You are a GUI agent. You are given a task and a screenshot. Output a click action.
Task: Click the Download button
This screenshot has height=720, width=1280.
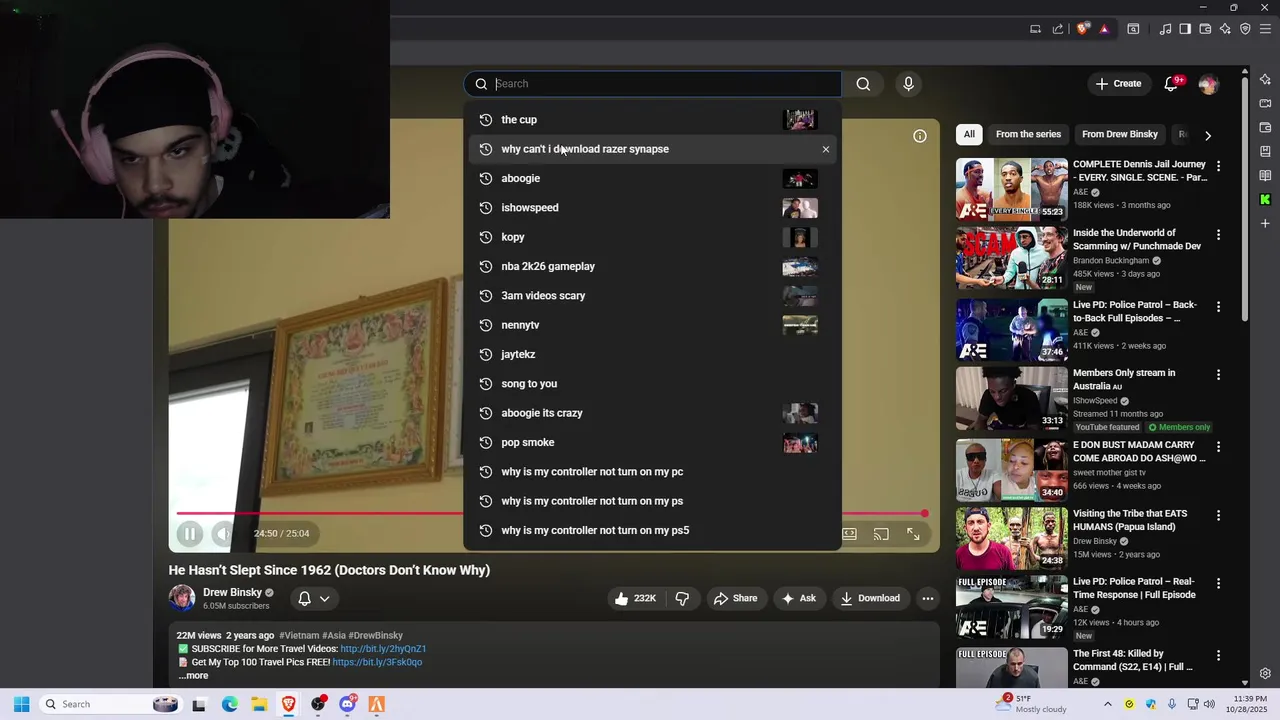pos(870,598)
